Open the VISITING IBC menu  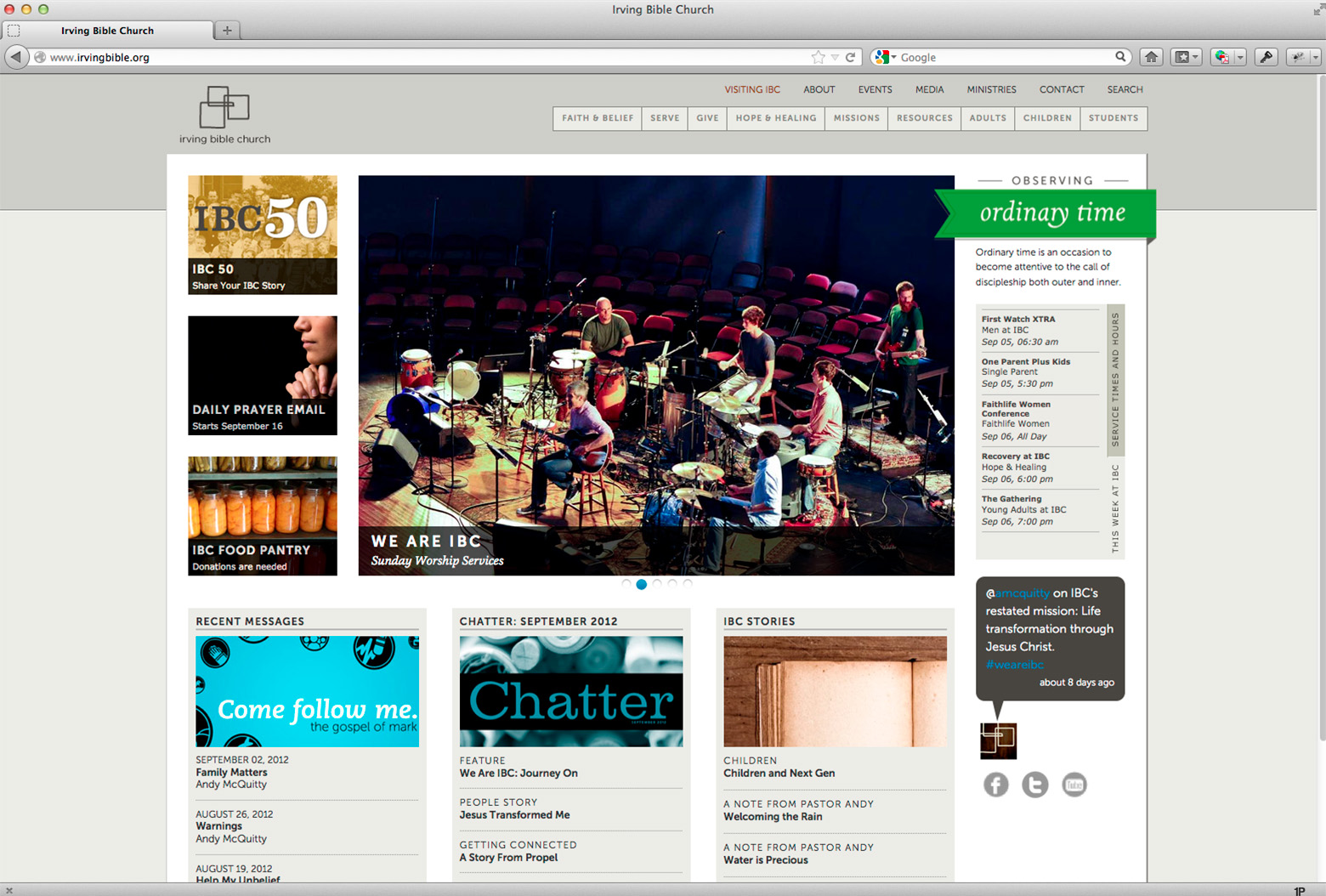point(752,89)
